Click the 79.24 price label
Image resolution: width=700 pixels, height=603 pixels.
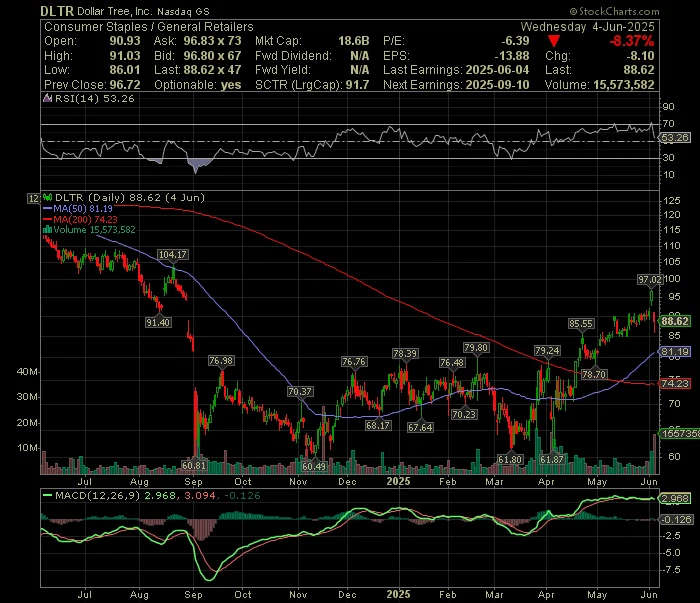(x=547, y=350)
